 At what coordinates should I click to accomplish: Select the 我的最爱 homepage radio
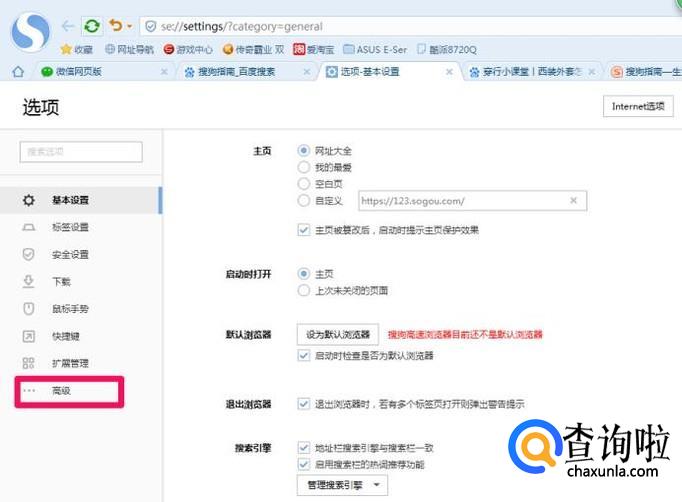[x=304, y=167]
